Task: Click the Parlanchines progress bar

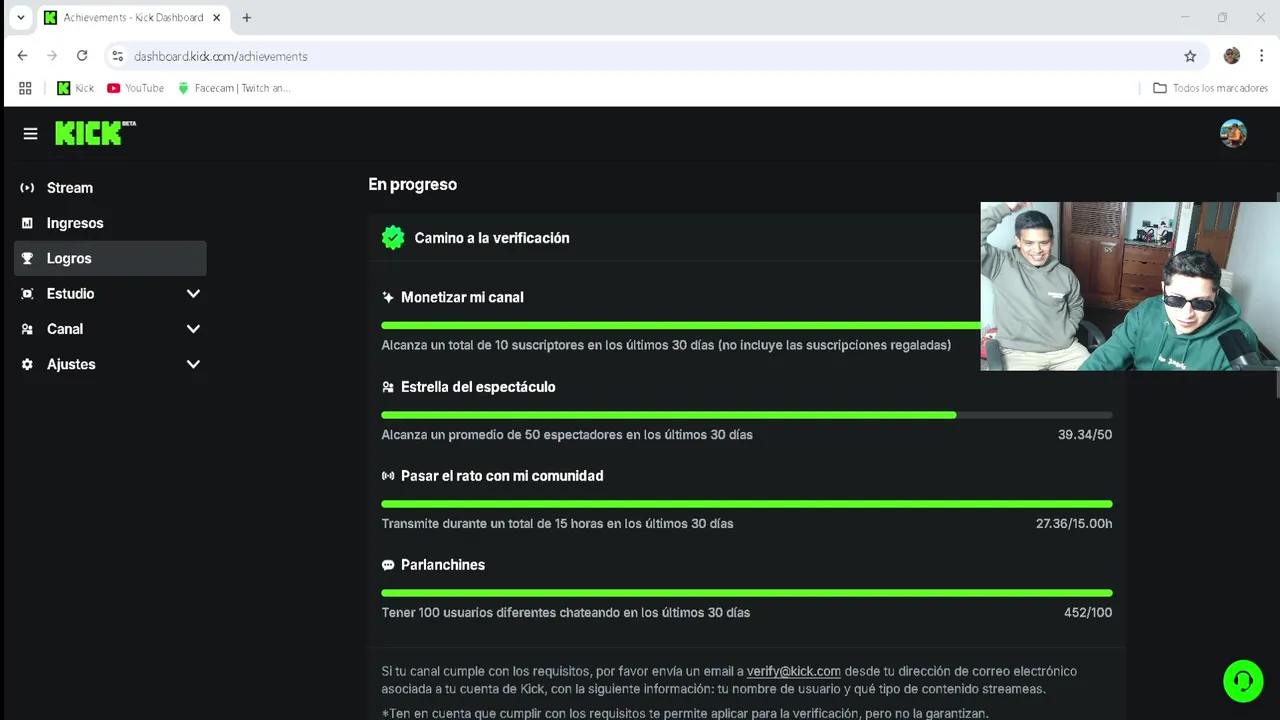Action: pyautogui.click(x=746, y=593)
